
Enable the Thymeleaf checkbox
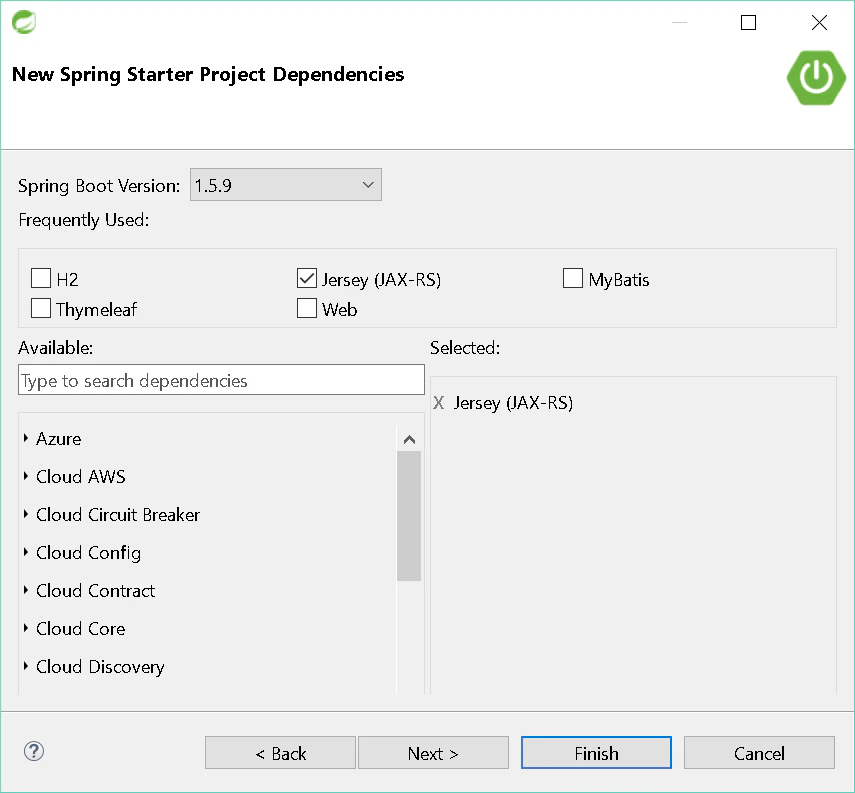41,308
